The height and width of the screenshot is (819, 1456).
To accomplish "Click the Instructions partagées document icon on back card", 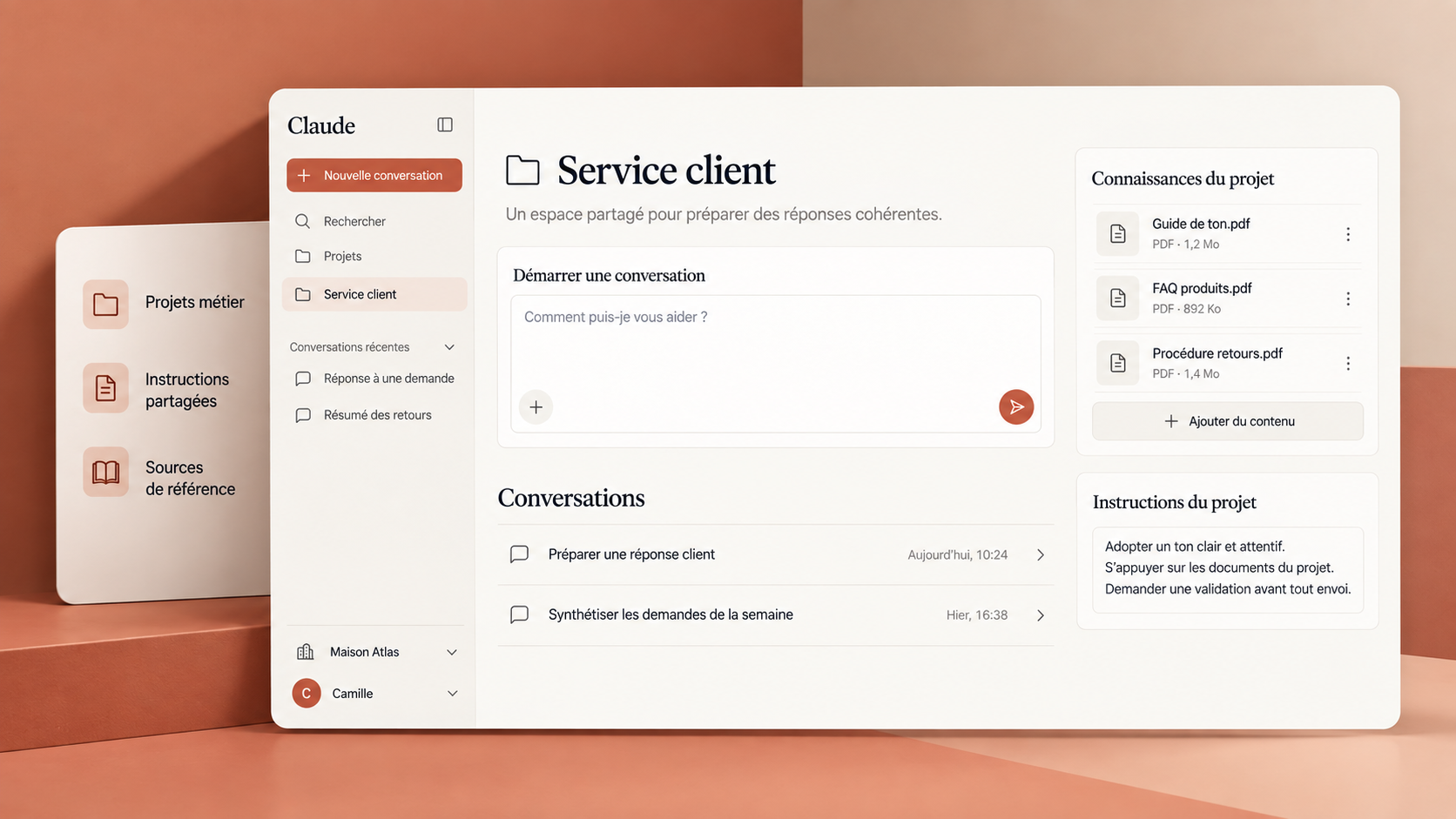I will 105,387.
